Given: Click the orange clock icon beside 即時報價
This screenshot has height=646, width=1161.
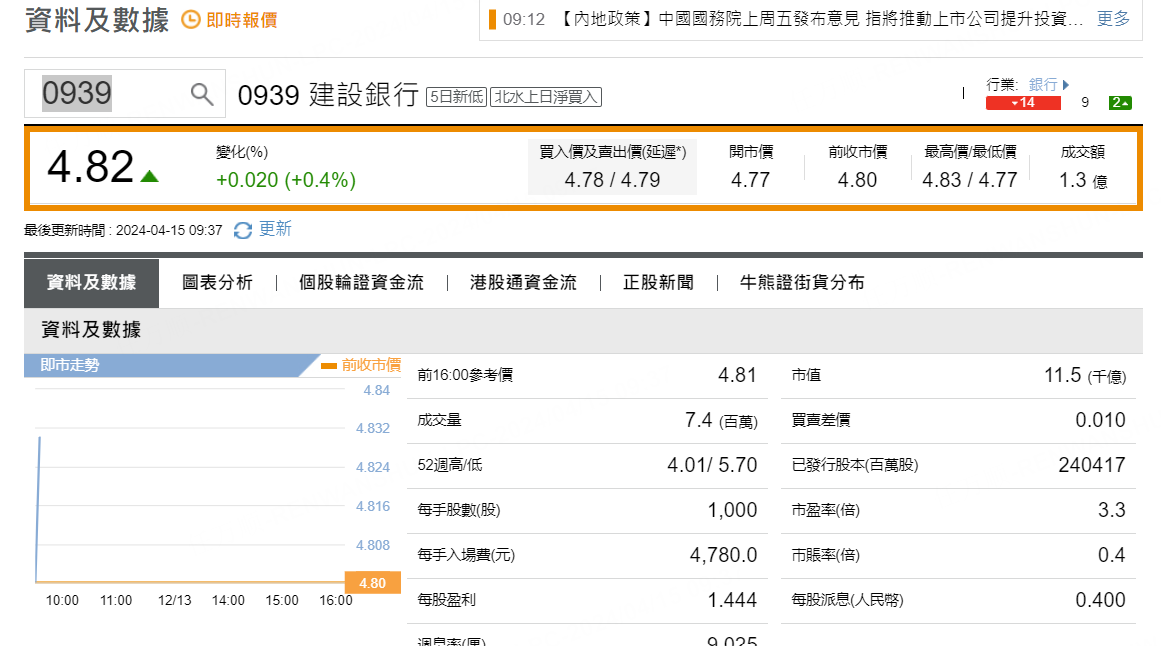Looking at the screenshot, I should (190, 19).
